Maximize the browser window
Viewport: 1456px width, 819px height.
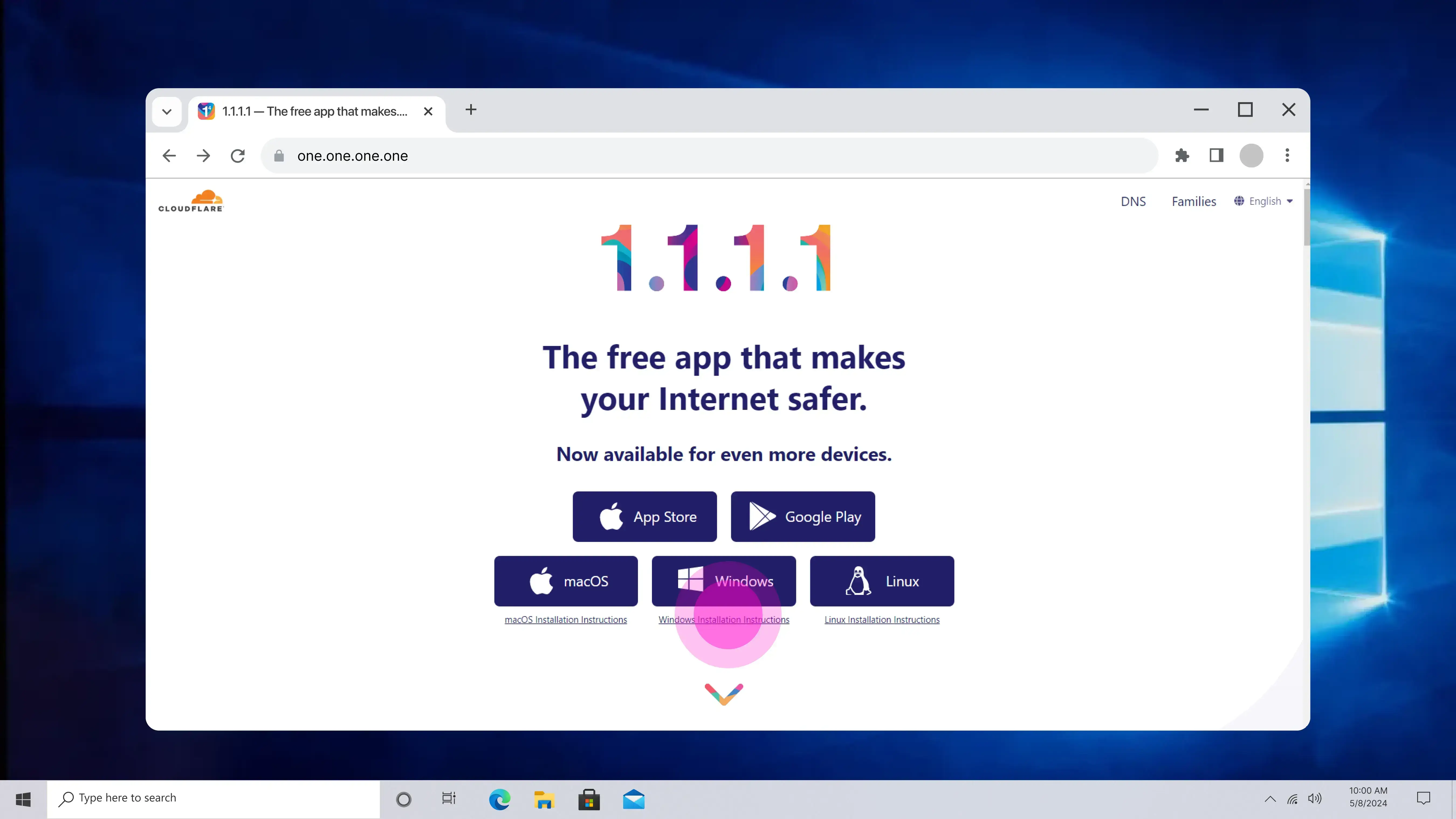(1245, 110)
